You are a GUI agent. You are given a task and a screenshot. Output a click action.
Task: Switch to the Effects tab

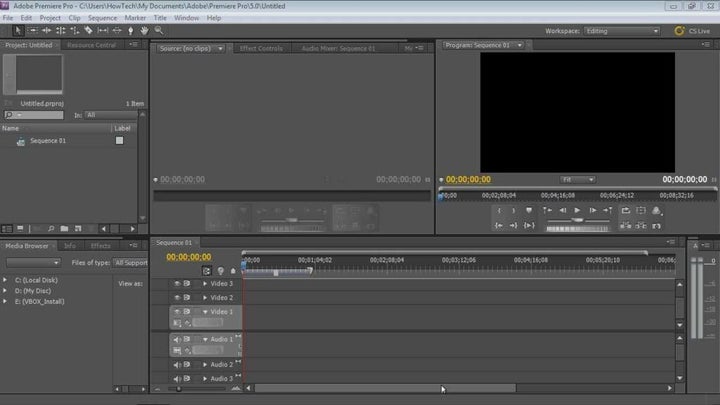click(101, 245)
